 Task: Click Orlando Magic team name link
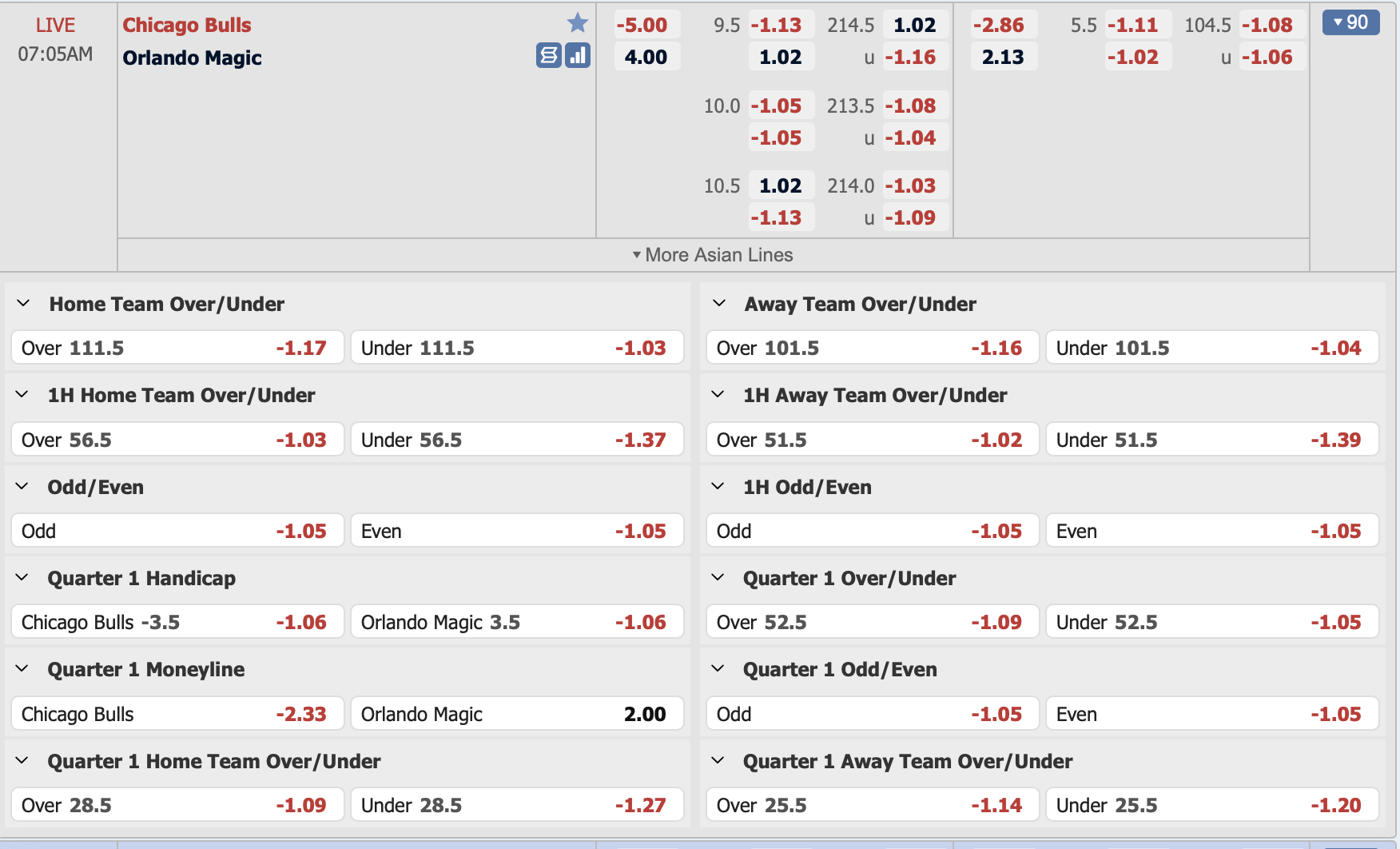point(192,58)
